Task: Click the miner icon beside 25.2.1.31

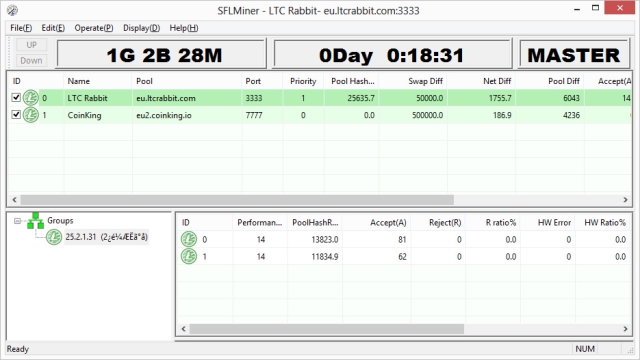Action: click(53, 237)
